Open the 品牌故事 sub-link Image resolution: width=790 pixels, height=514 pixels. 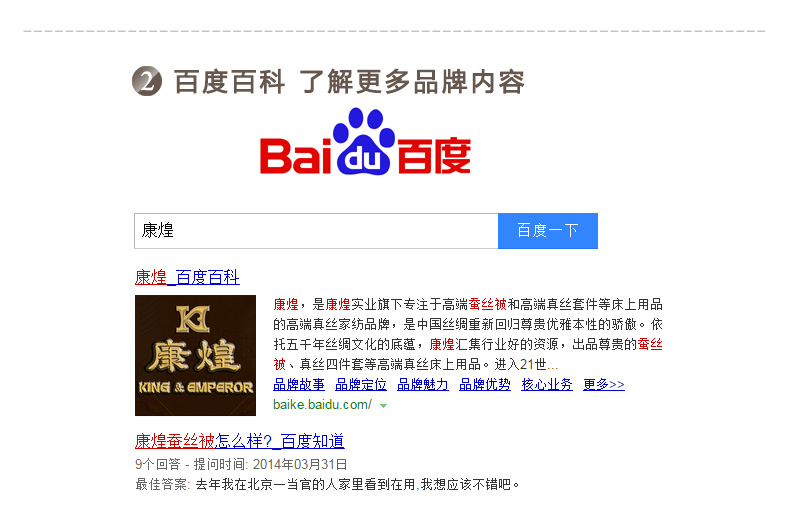(299, 384)
